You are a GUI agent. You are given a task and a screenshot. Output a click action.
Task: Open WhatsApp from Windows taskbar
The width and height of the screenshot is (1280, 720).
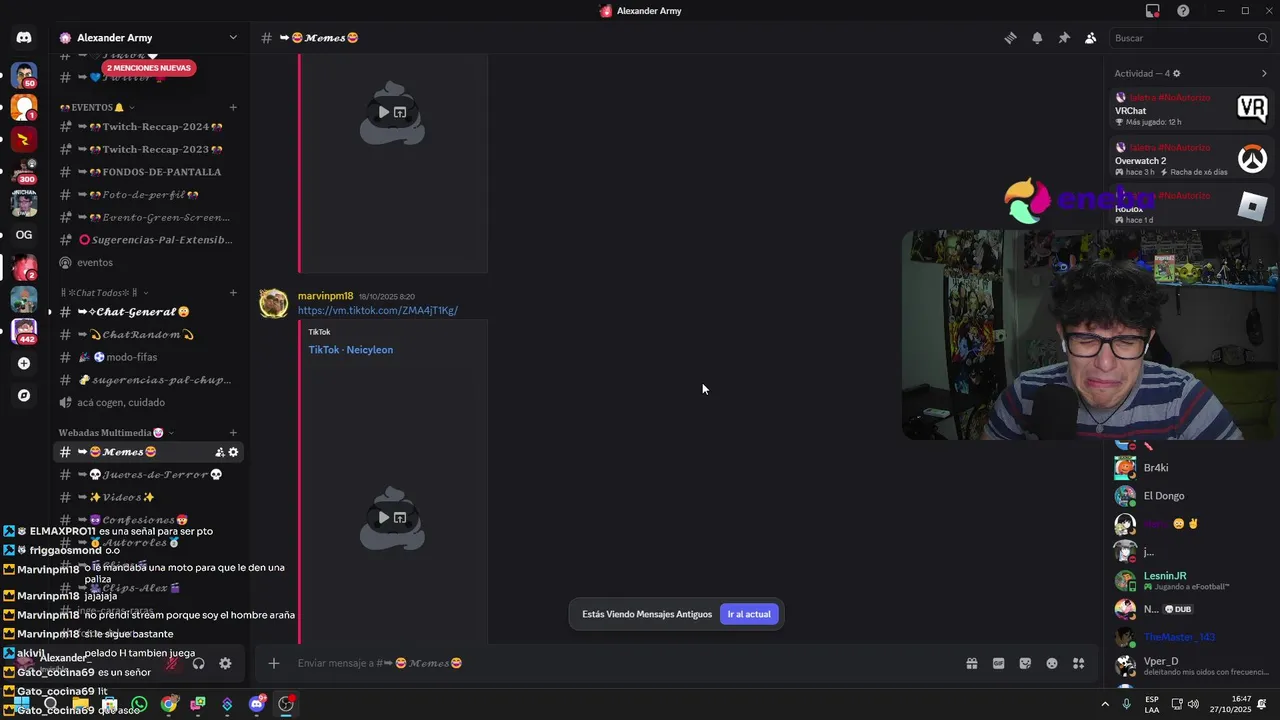coord(139,704)
